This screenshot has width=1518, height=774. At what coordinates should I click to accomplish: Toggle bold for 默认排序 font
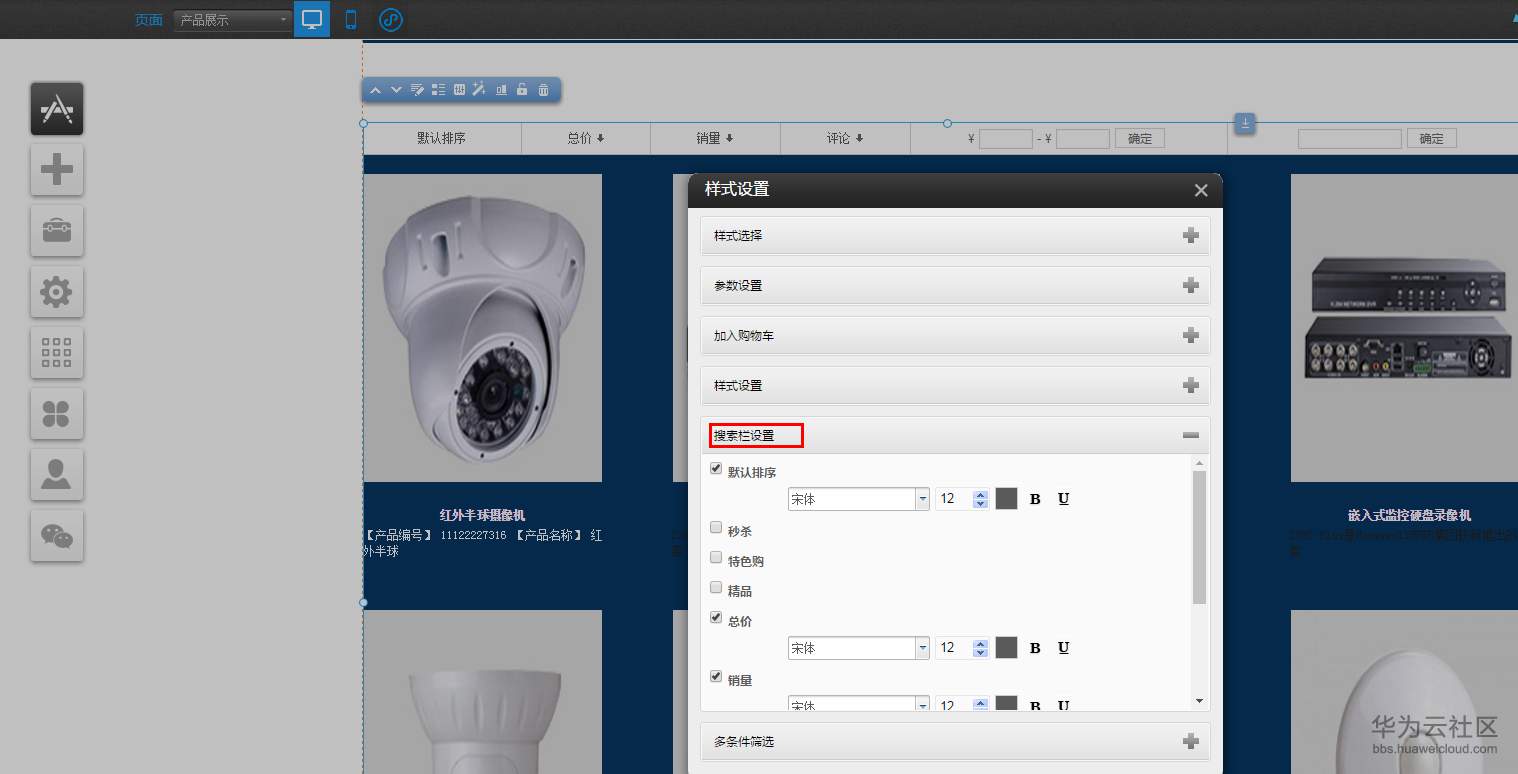[x=1035, y=499]
